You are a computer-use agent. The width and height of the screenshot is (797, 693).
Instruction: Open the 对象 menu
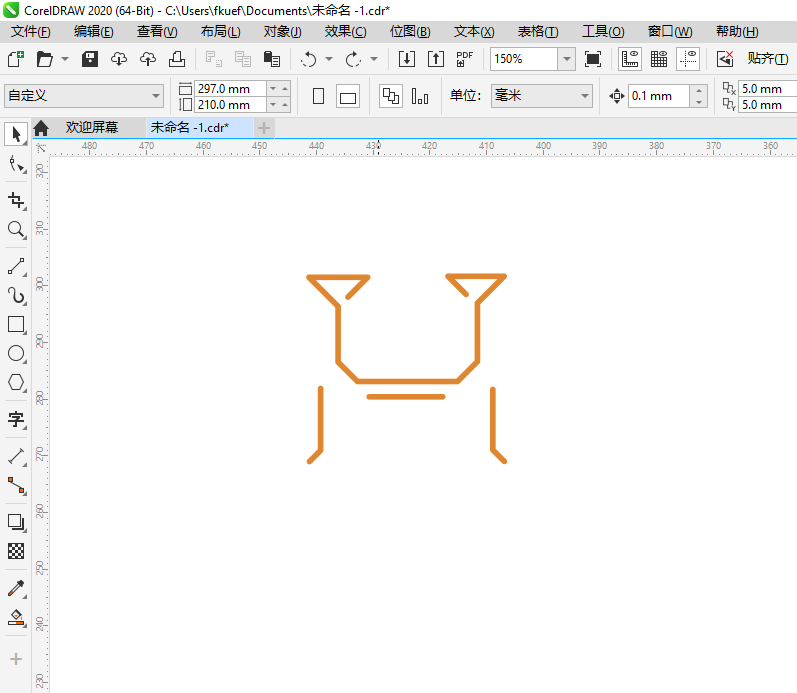pos(282,32)
